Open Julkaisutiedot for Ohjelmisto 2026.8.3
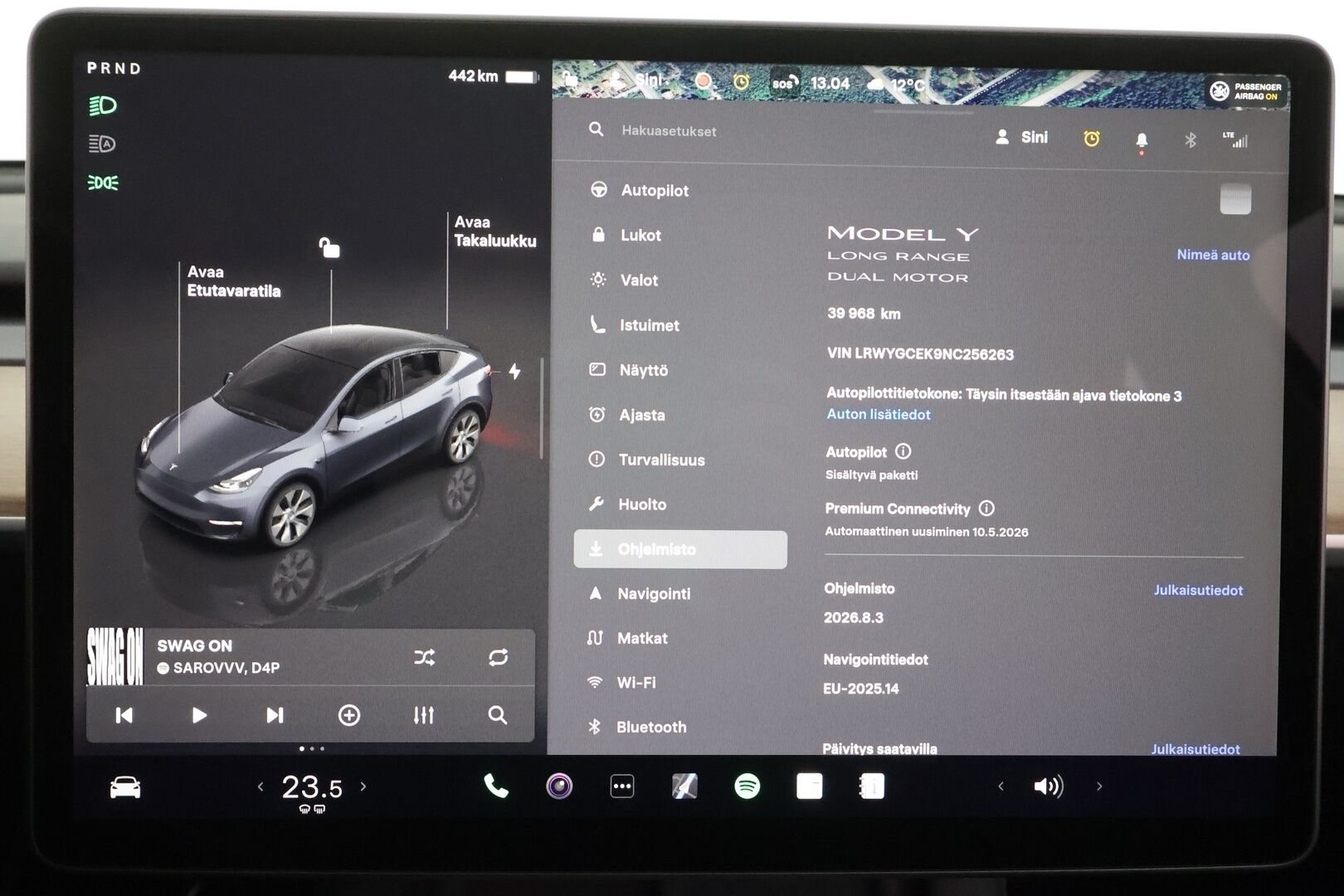 pyautogui.click(x=1198, y=591)
